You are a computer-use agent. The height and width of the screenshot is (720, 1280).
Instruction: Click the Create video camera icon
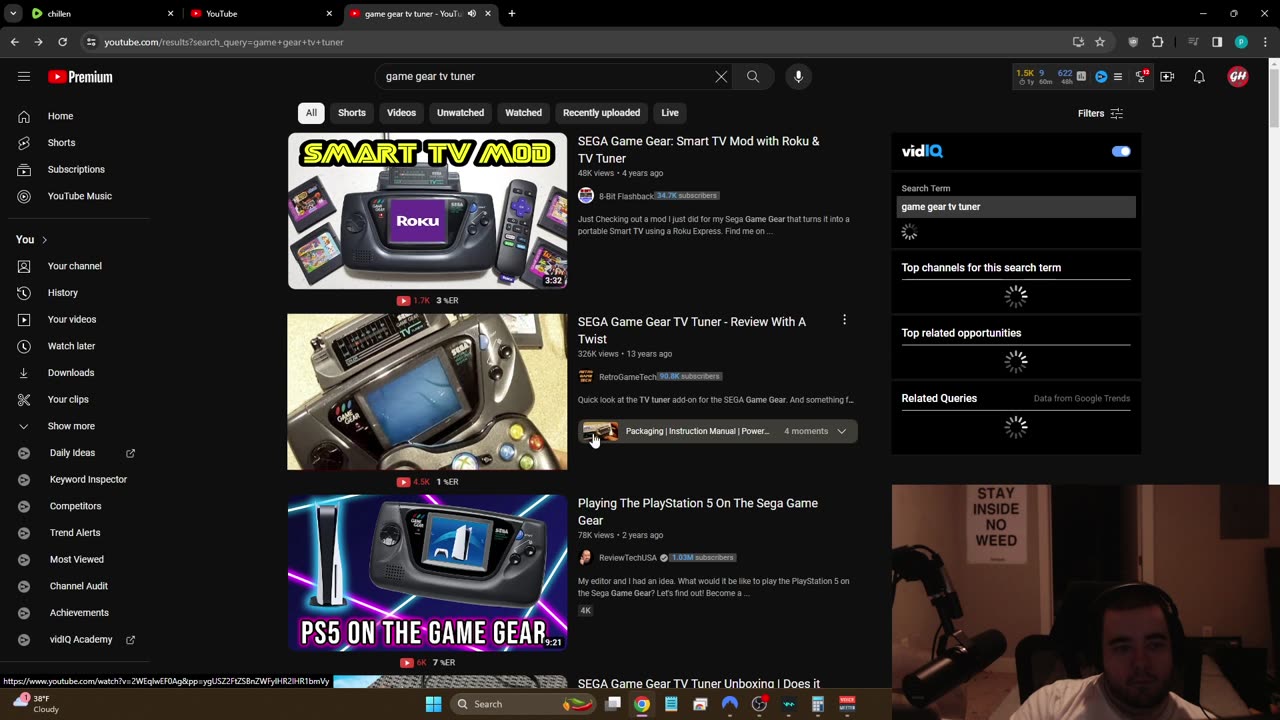pos(1167,76)
